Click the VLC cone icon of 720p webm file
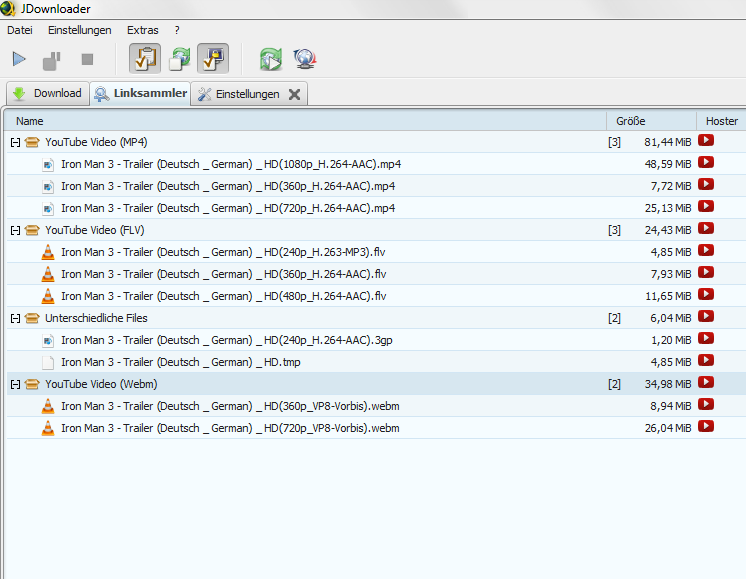 pyautogui.click(x=48, y=428)
